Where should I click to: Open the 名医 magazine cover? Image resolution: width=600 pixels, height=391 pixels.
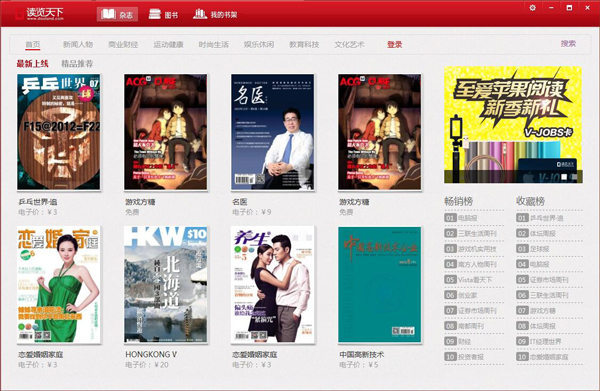coord(272,132)
